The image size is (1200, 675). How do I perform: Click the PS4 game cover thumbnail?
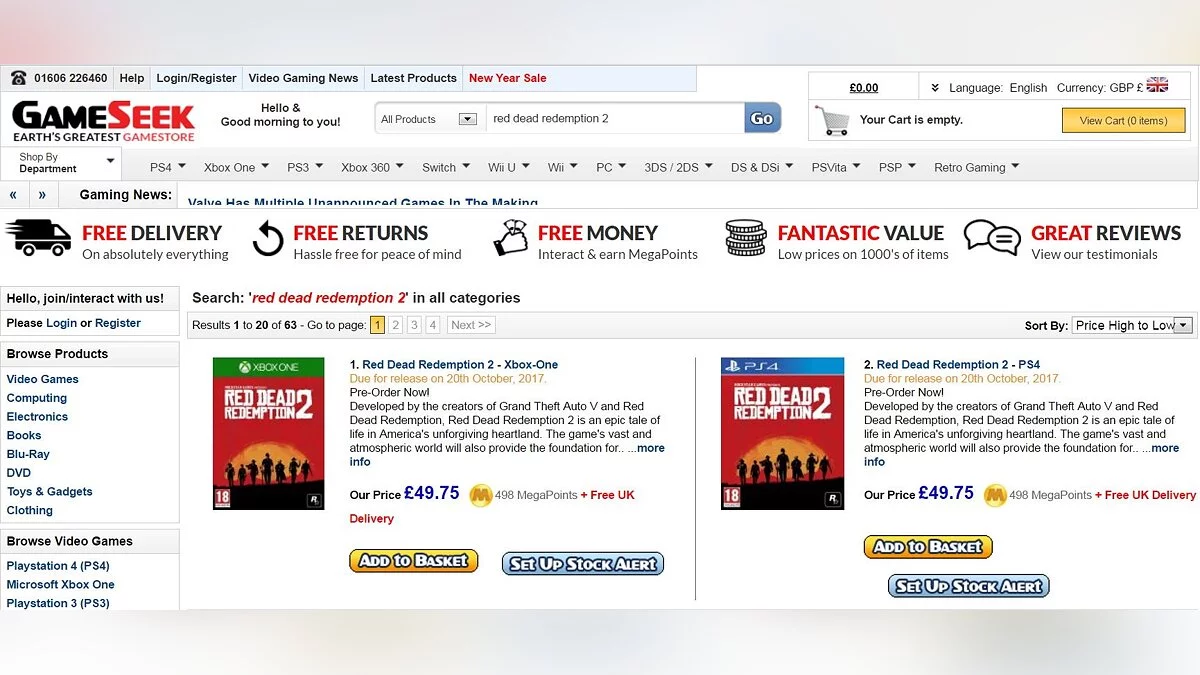(x=782, y=433)
